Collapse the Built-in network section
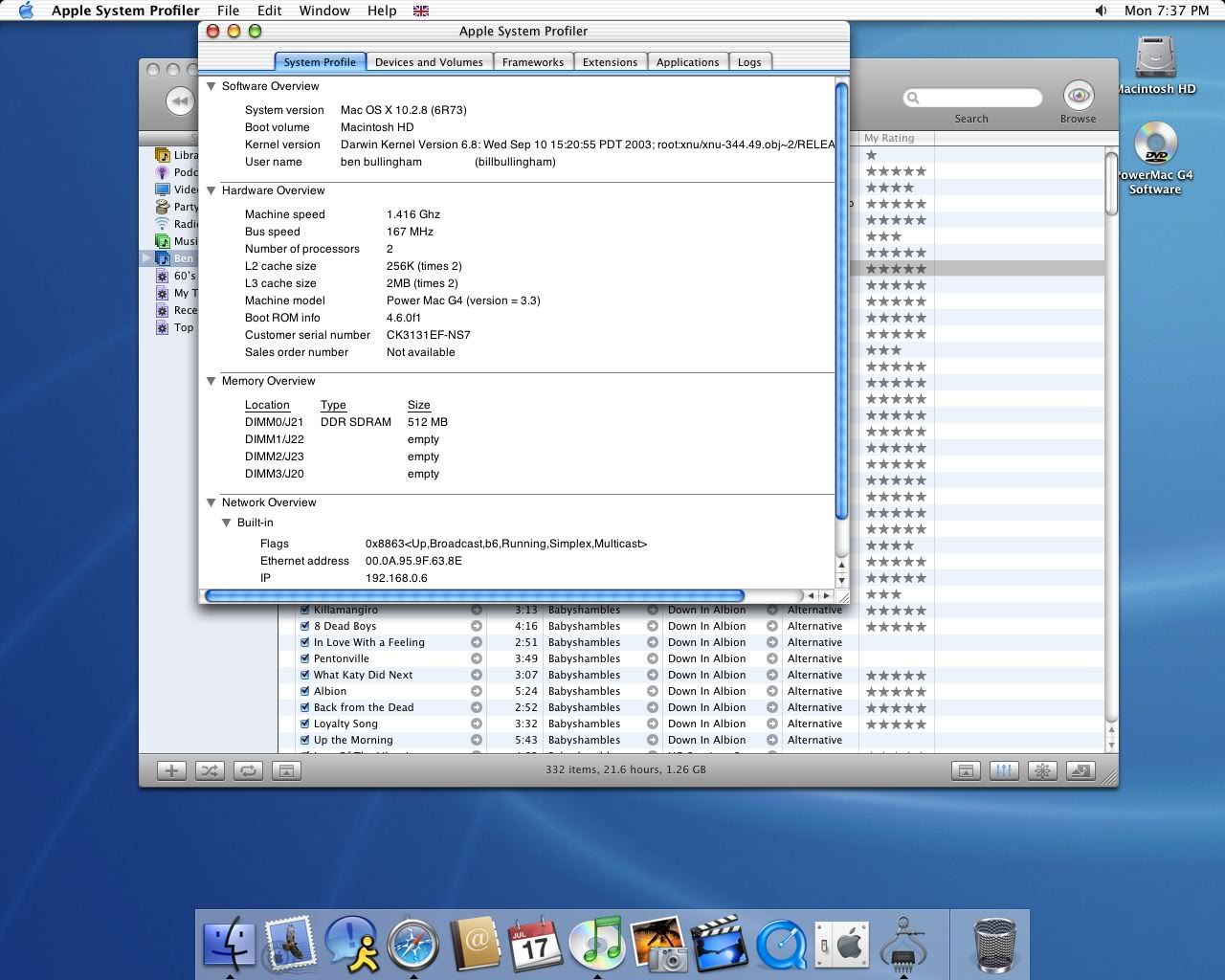Image resolution: width=1225 pixels, height=980 pixels. point(227,523)
